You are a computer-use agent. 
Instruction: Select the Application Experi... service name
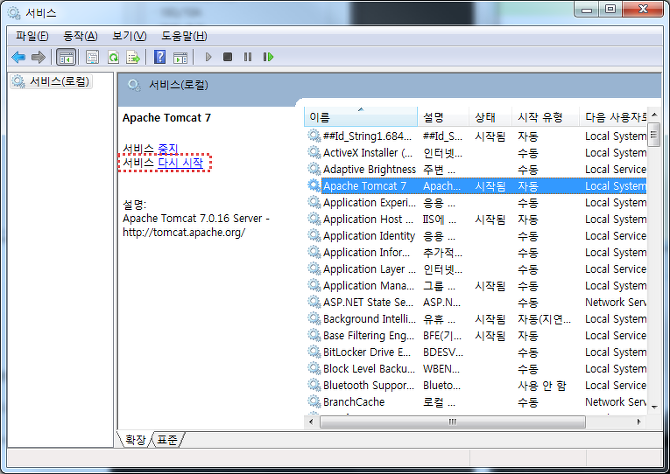click(x=369, y=203)
